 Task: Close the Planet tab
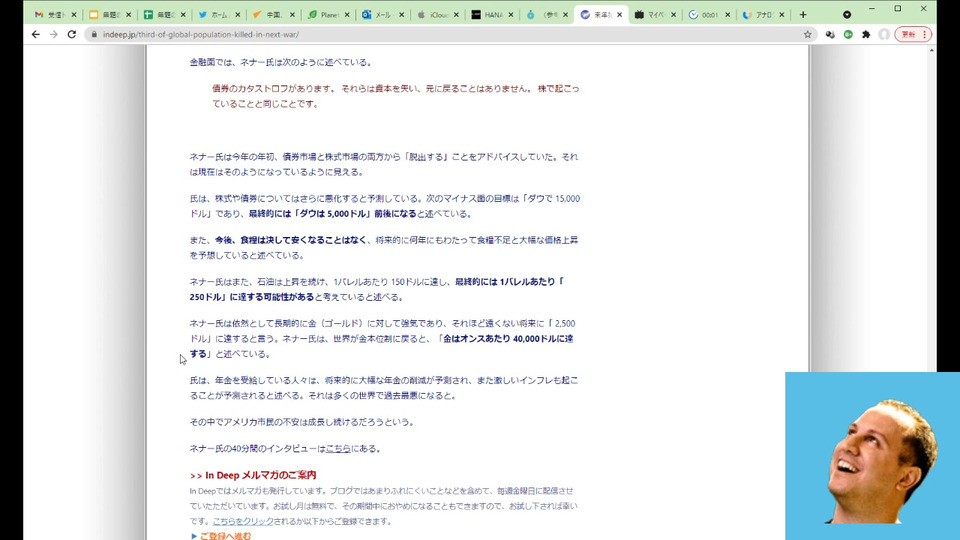point(347,15)
